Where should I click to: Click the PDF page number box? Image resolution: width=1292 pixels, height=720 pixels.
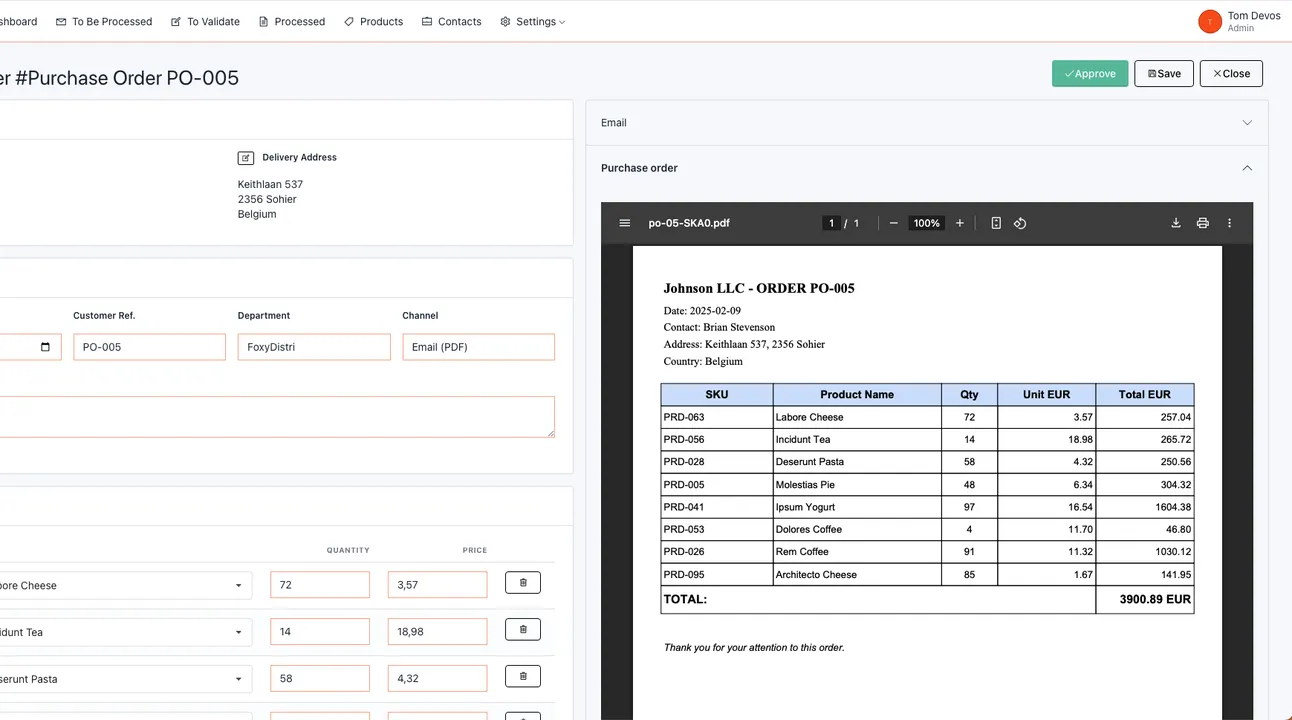tap(831, 223)
